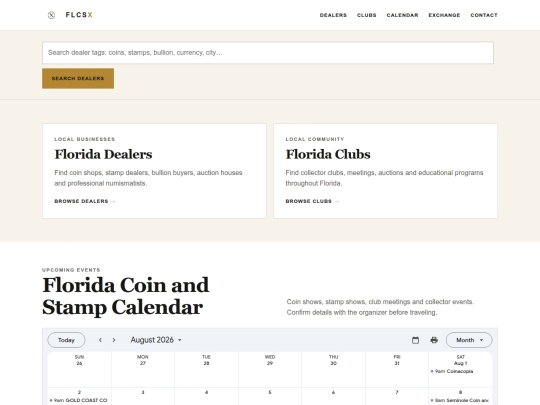Select date 3 in the calendar
This screenshot has height=405, width=540.
click(x=143, y=392)
